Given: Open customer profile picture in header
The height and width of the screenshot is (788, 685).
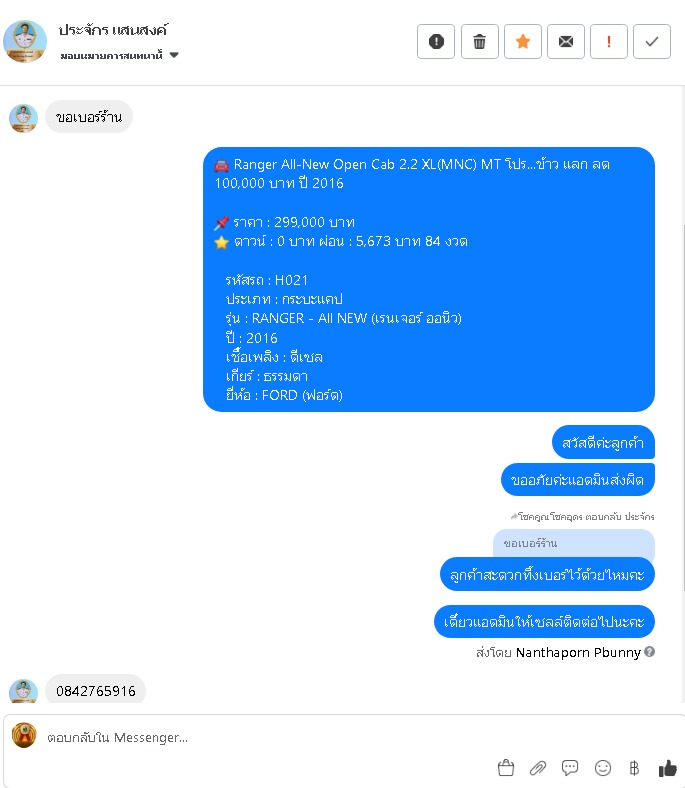Looking at the screenshot, I should click(25, 41).
